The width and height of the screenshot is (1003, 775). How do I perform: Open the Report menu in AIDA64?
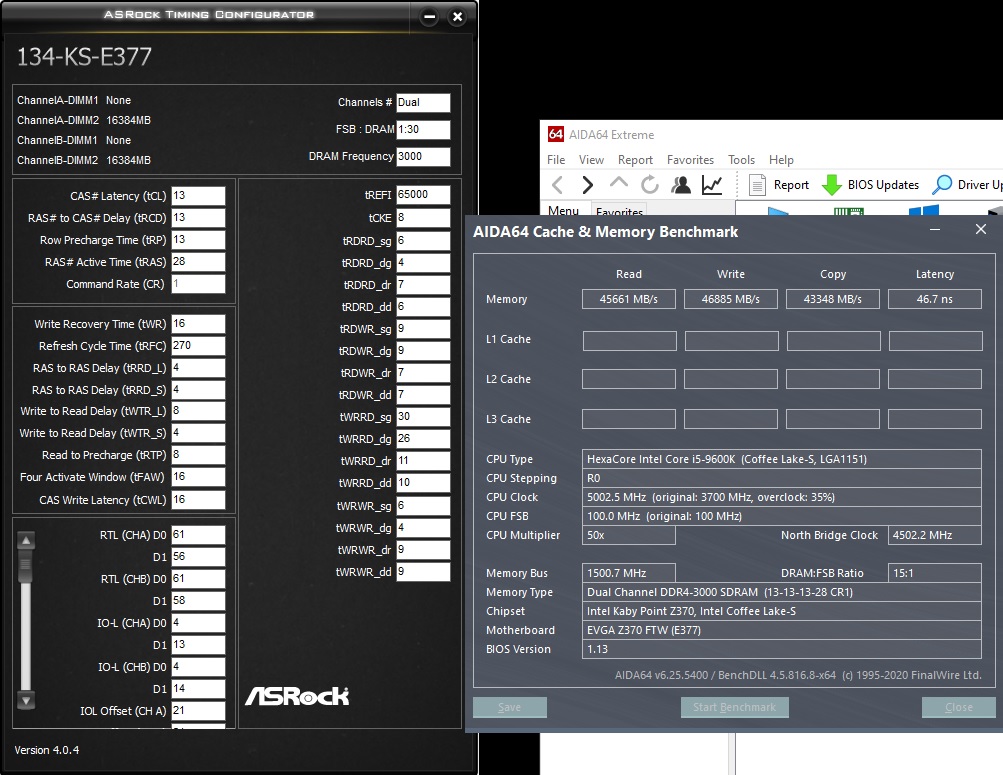click(x=635, y=160)
